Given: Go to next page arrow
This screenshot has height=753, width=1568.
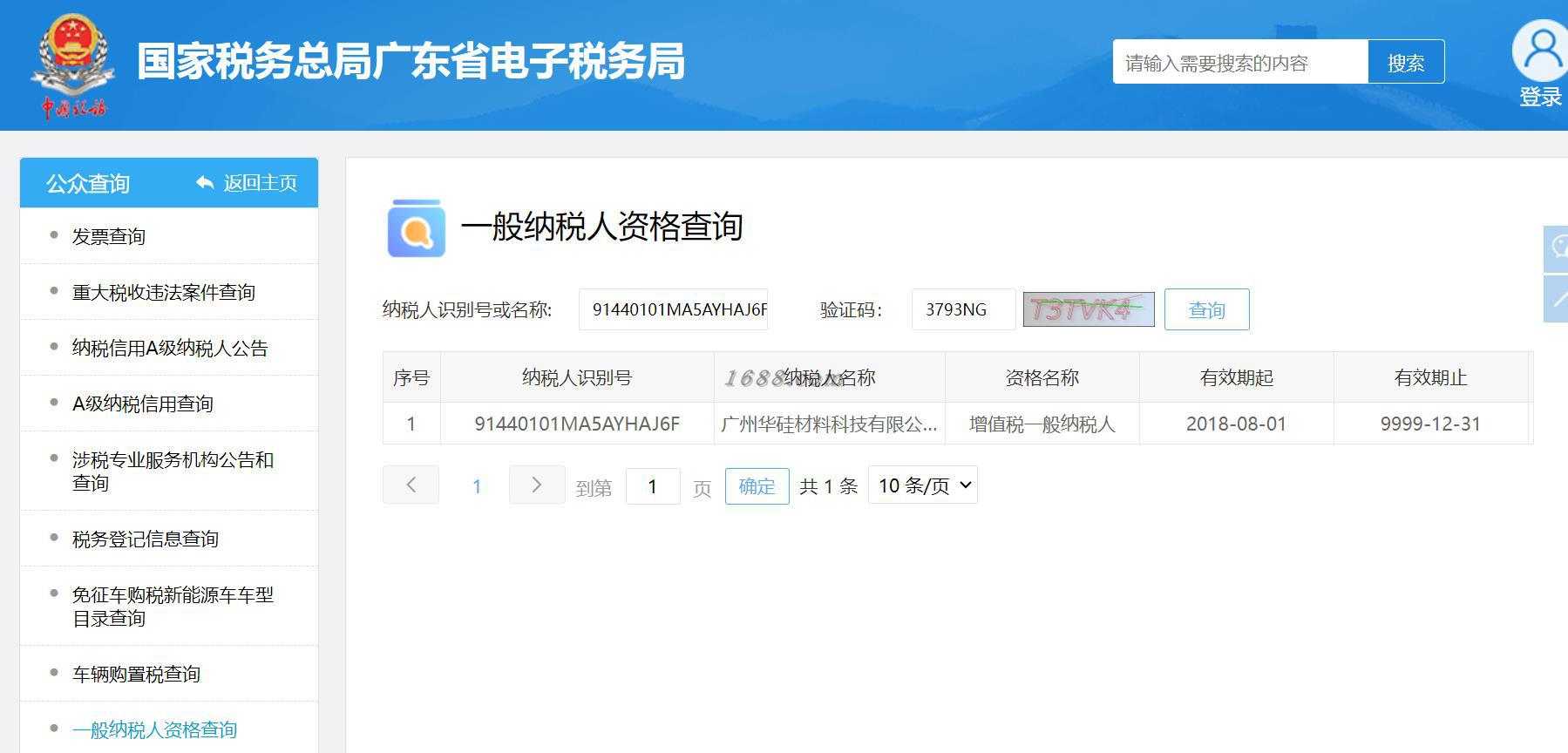Looking at the screenshot, I should pos(537,485).
